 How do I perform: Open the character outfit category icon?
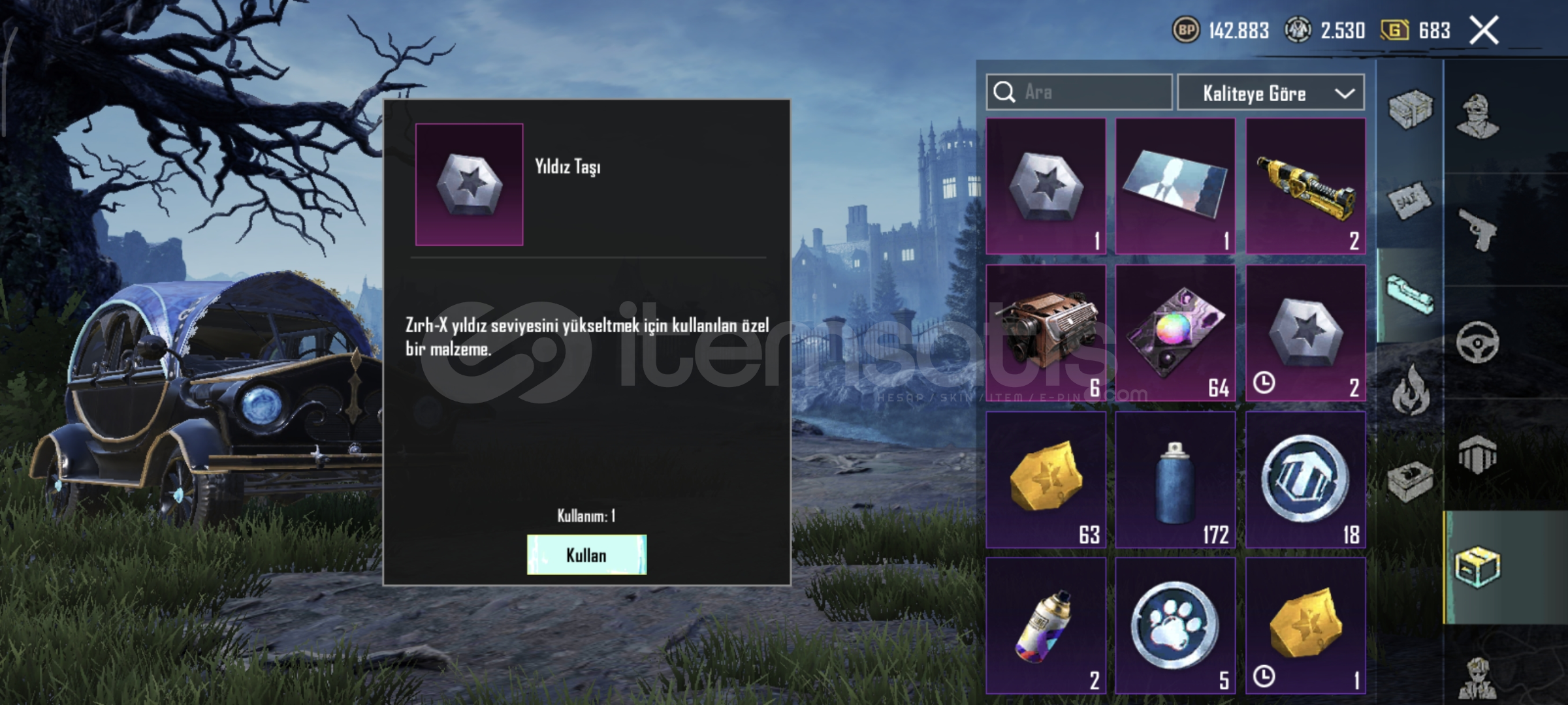(x=1479, y=116)
